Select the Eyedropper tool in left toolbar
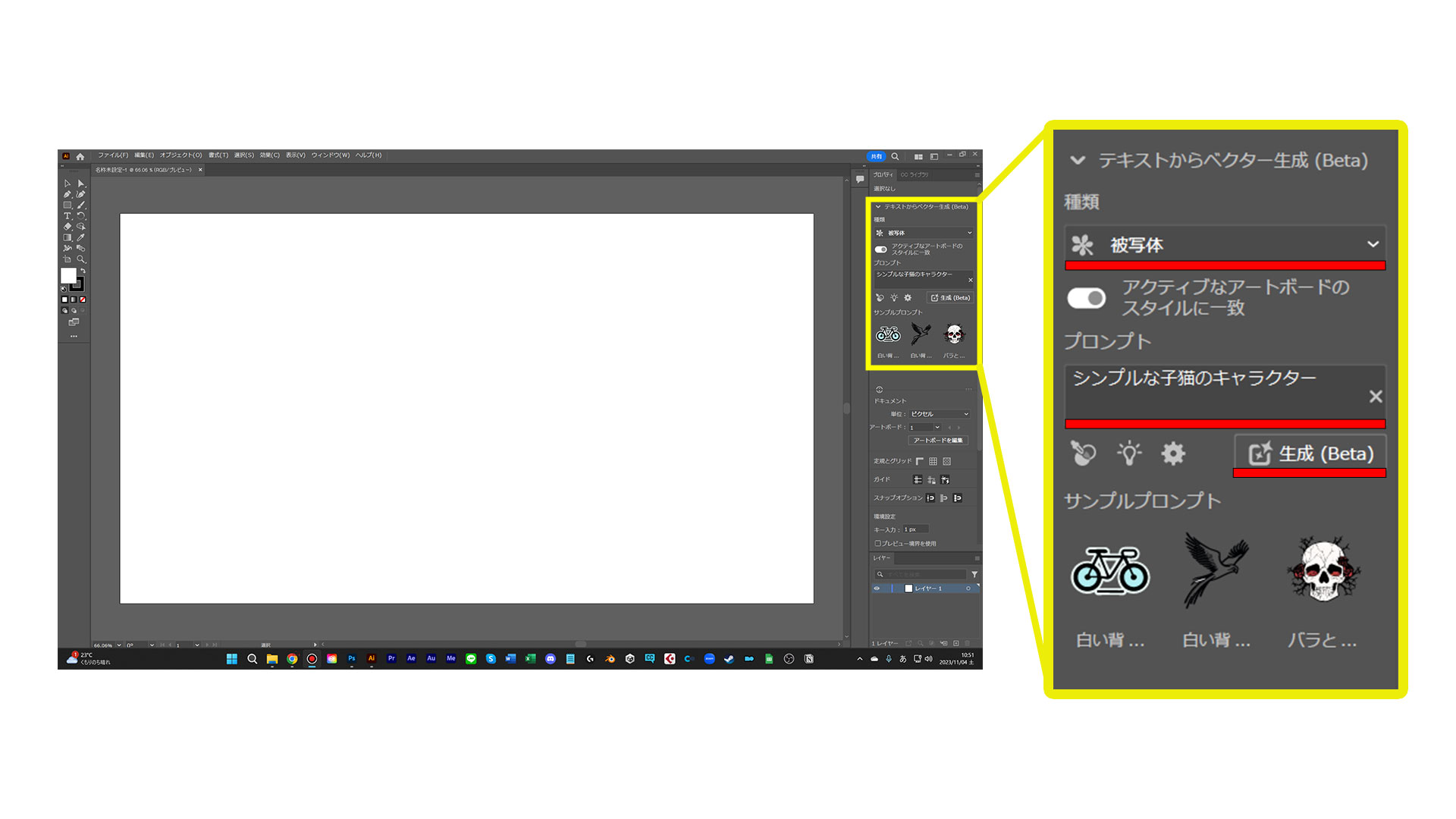 [81, 237]
